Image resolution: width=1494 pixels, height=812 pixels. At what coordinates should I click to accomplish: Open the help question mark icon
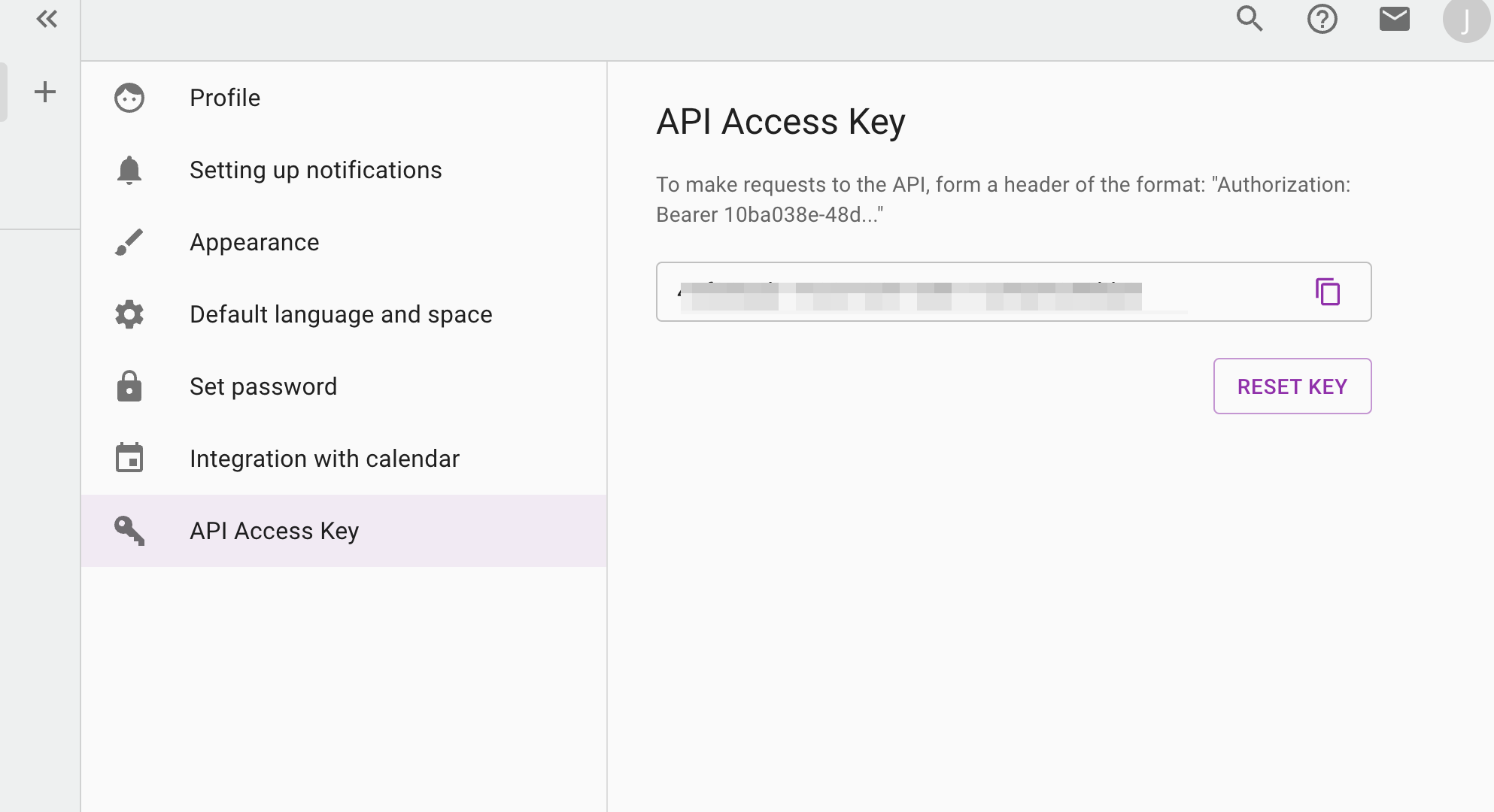click(x=1322, y=19)
